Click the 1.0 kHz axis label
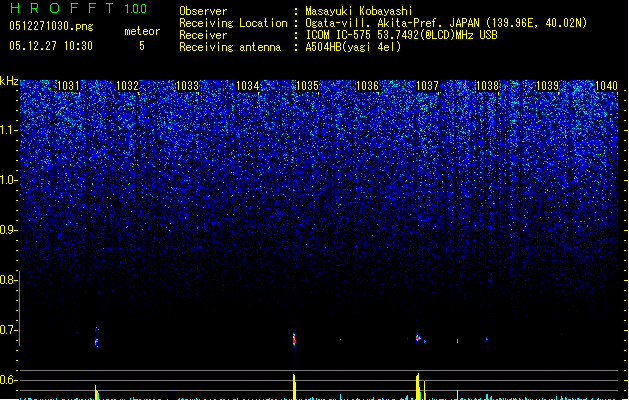The image size is (629, 400). coord(8,180)
